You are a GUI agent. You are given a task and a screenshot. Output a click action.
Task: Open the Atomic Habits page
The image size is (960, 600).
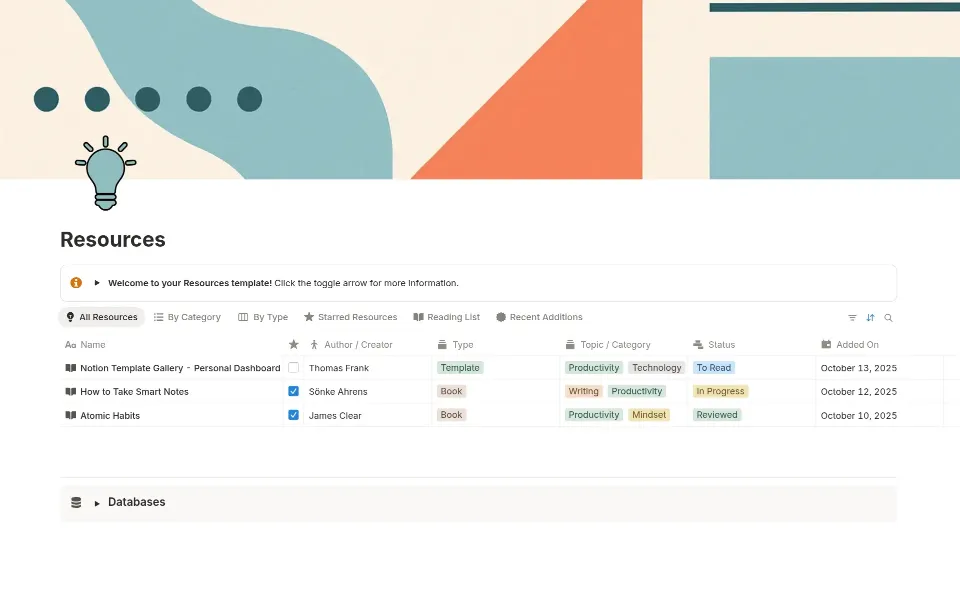pos(110,416)
